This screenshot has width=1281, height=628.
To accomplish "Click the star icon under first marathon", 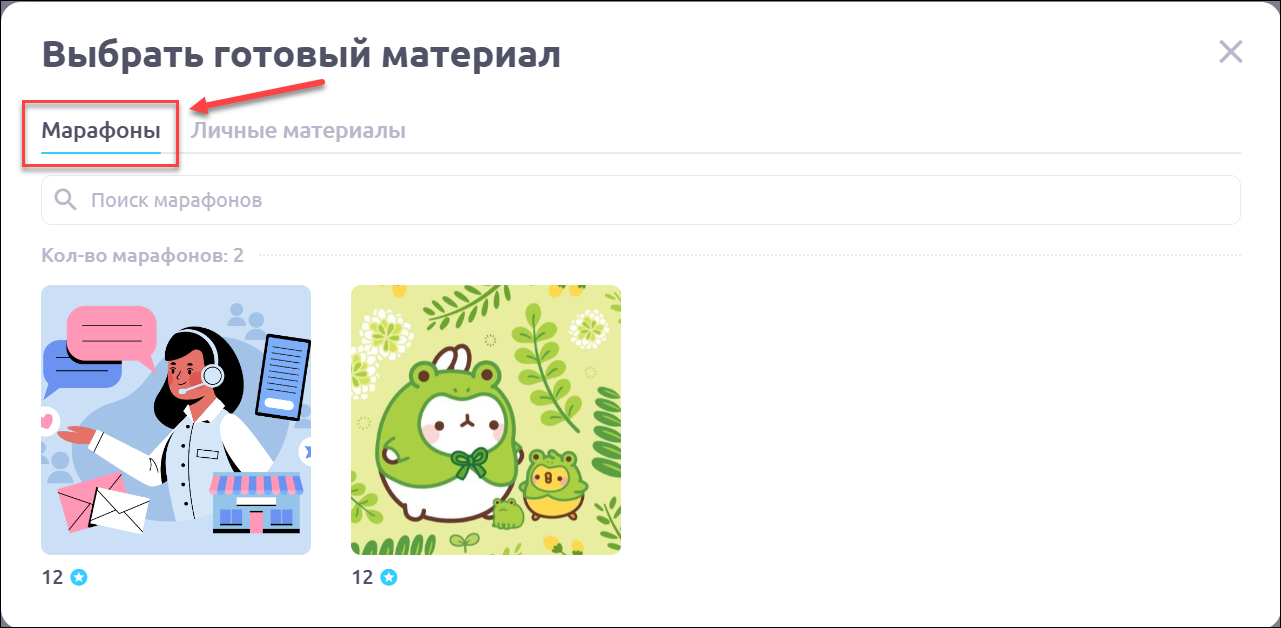I will click(79, 578).
